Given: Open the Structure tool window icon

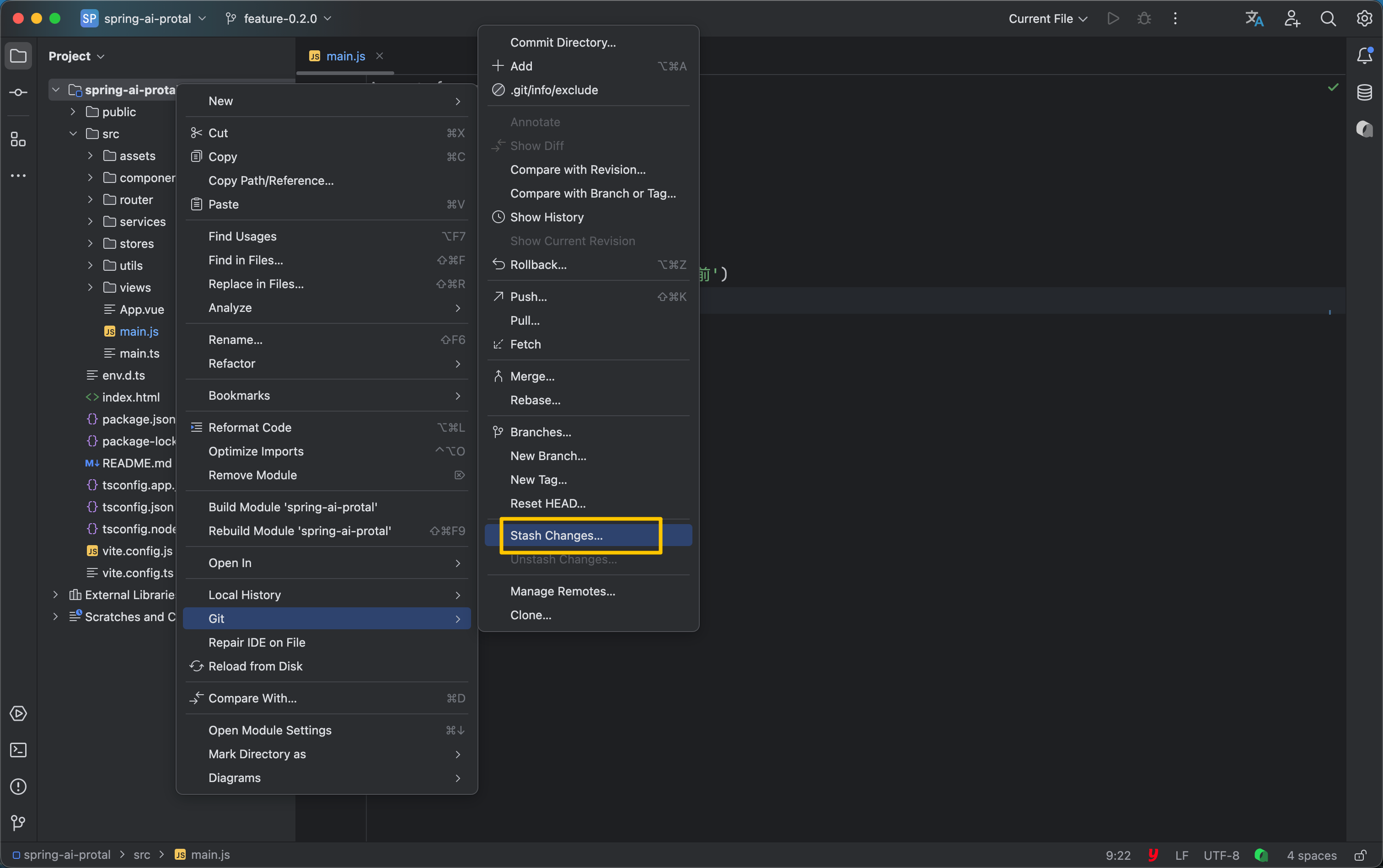Looking at the screenshot, I should point(18,139).
